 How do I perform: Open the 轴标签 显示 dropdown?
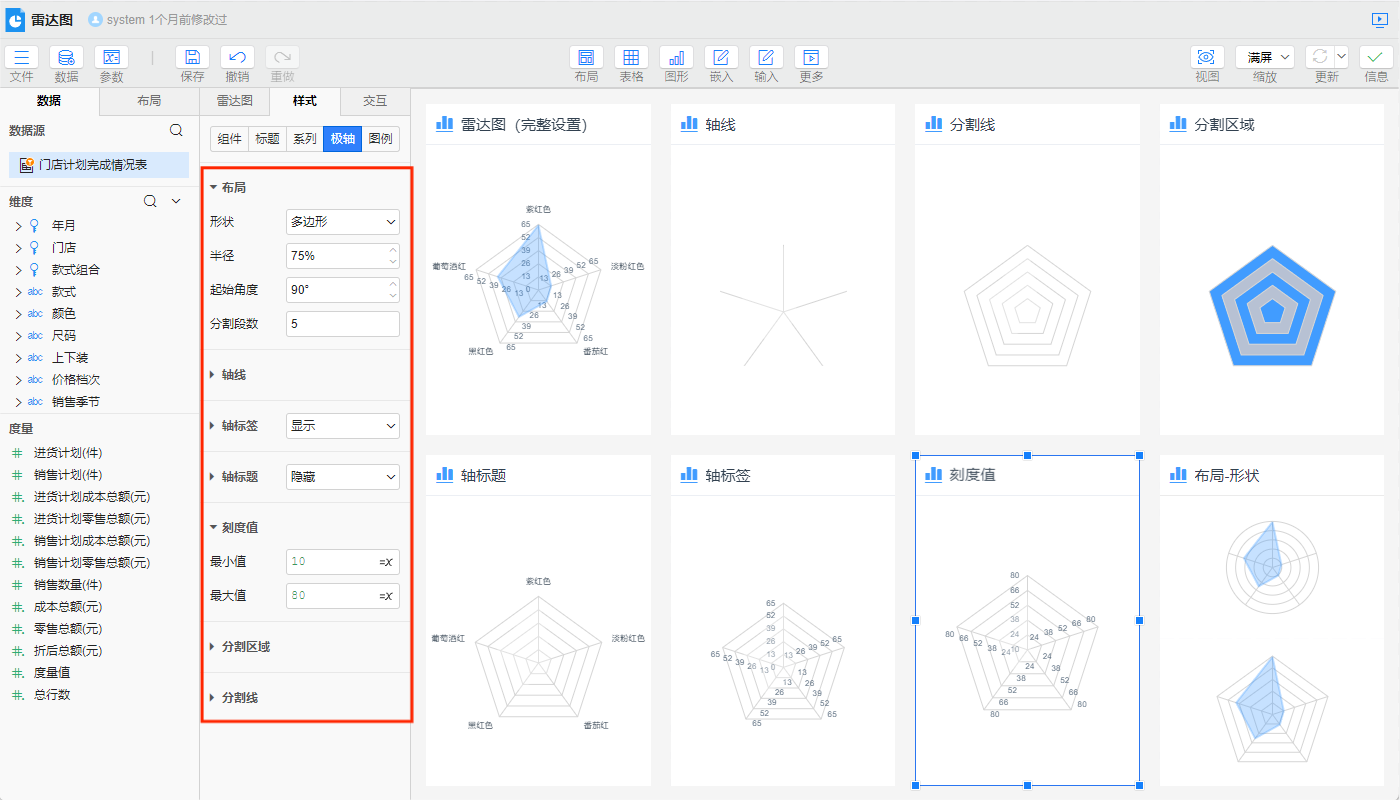[x=342, y=426]
